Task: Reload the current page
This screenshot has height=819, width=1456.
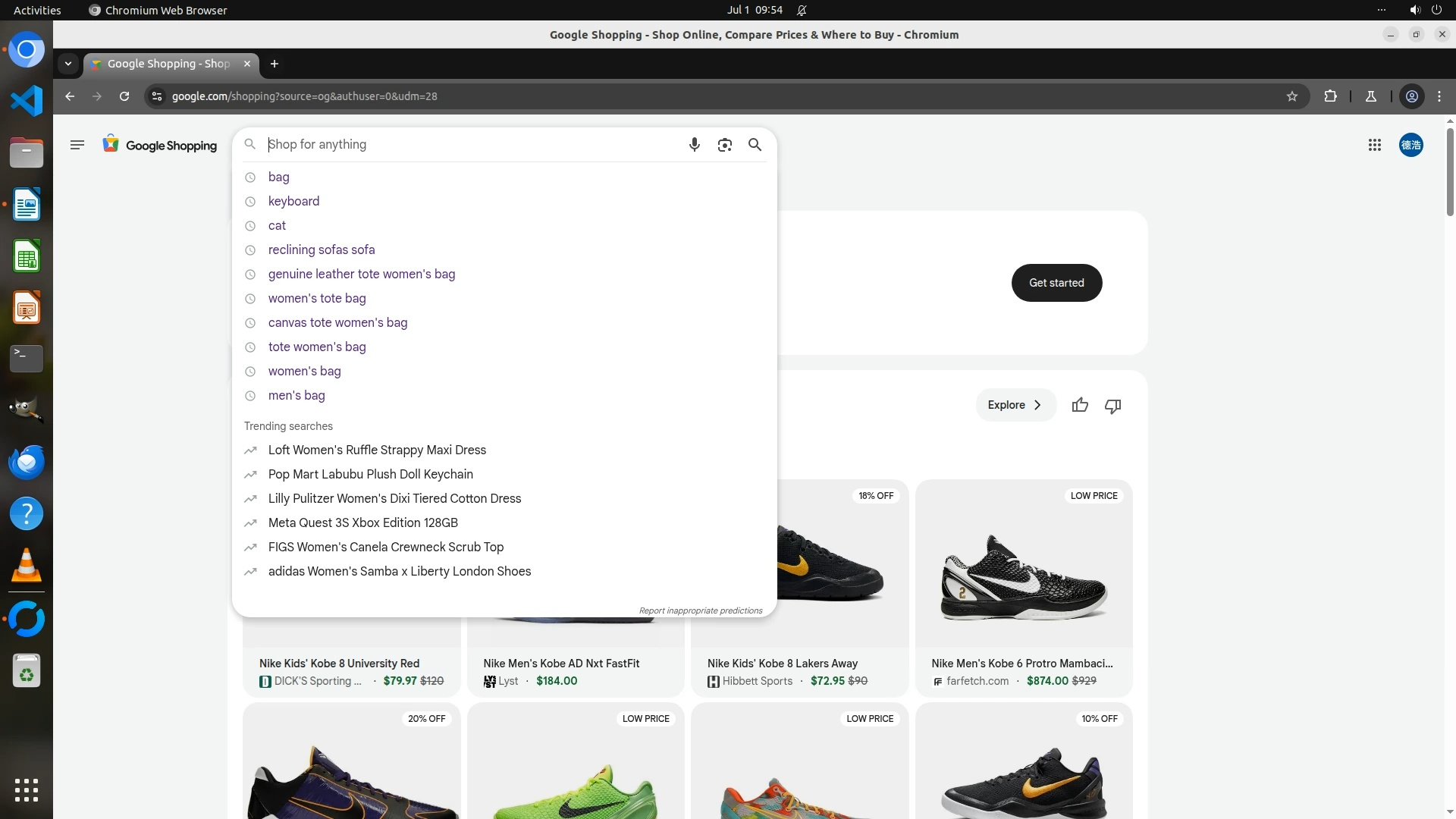Action: point(124,96)
